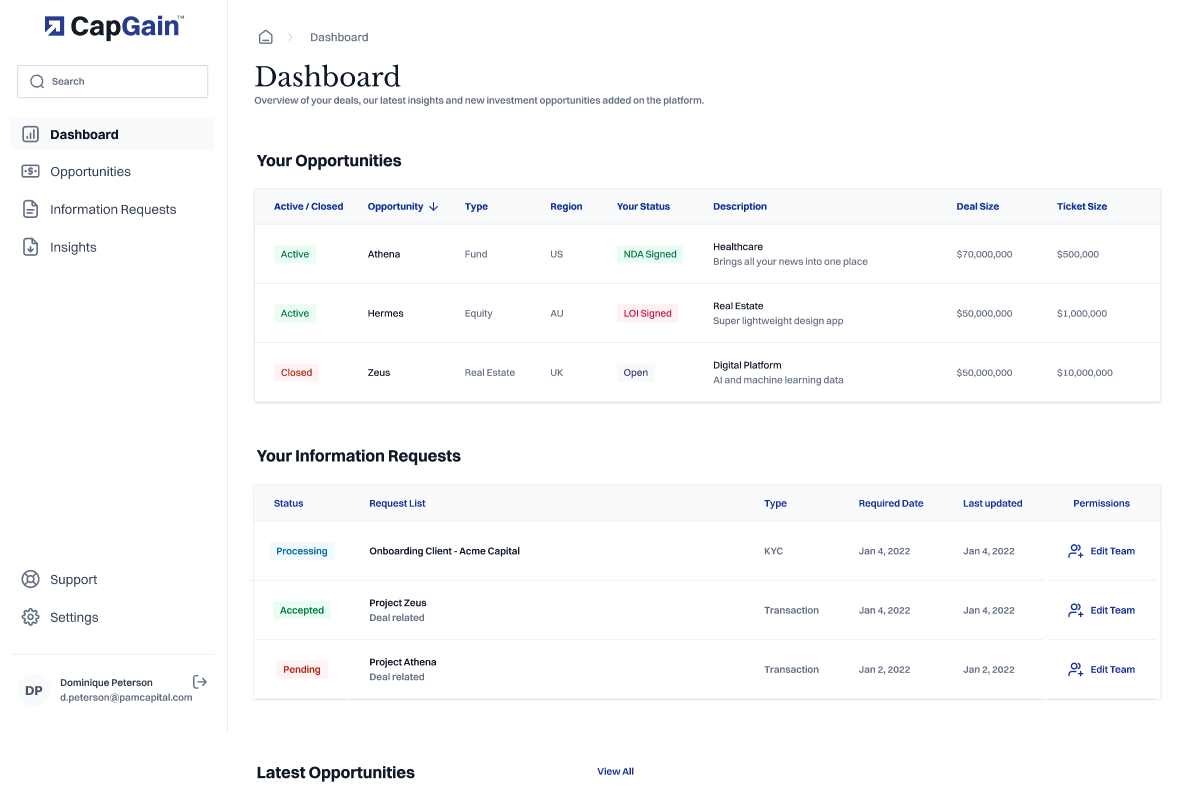Image resolution: width=1179 pixels, height=798 pixels.
Task: Click Edit Team for Onboarding Client row
Action: (x=1101, y=551)
